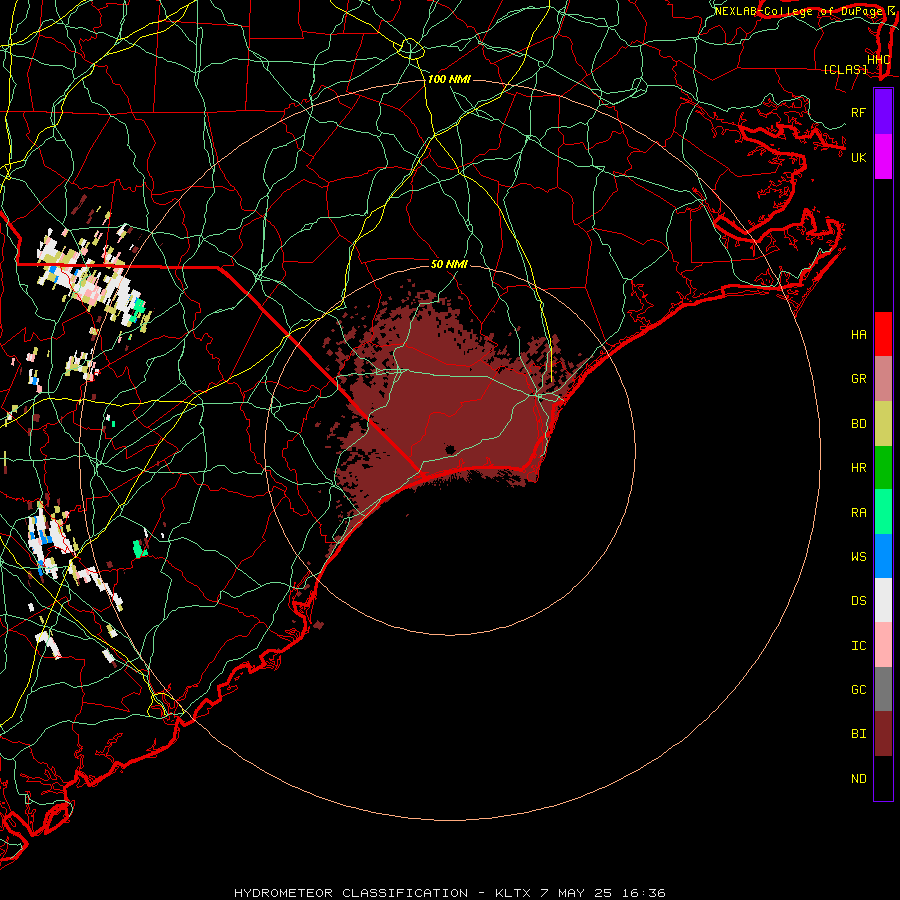
Task: Click the HHC product label
Action: coord(878,60)
